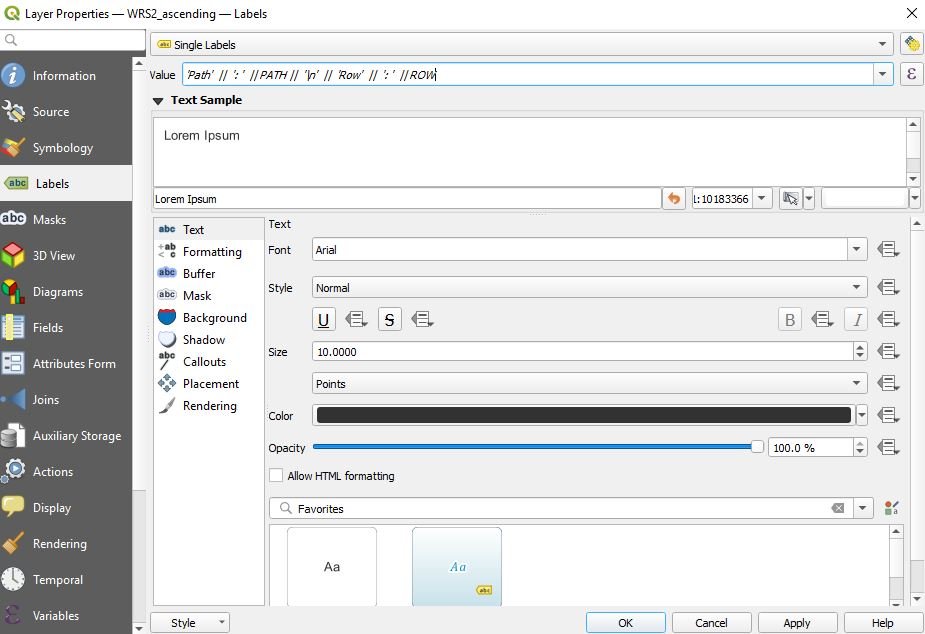The width and height of the screenshot is (925, 634).
Task: Click the Apply button
Action: pyautogui.click(x=796, y=622)
